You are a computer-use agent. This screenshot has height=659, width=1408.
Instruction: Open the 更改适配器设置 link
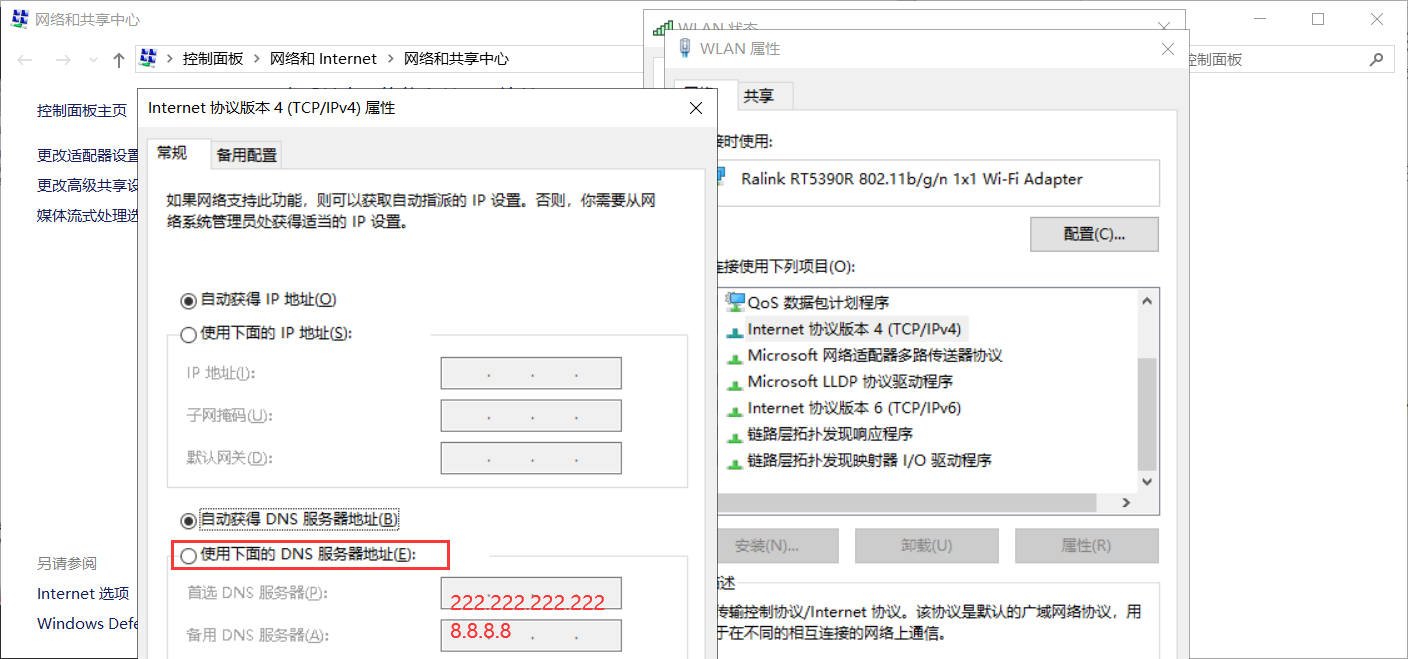pos(88,156)
